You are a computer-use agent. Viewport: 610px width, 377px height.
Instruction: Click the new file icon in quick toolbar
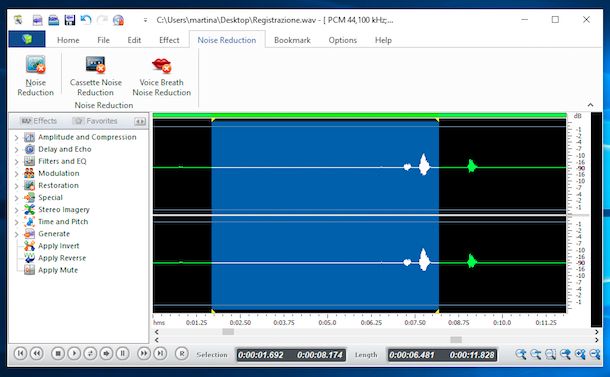[x=37, y=19]
